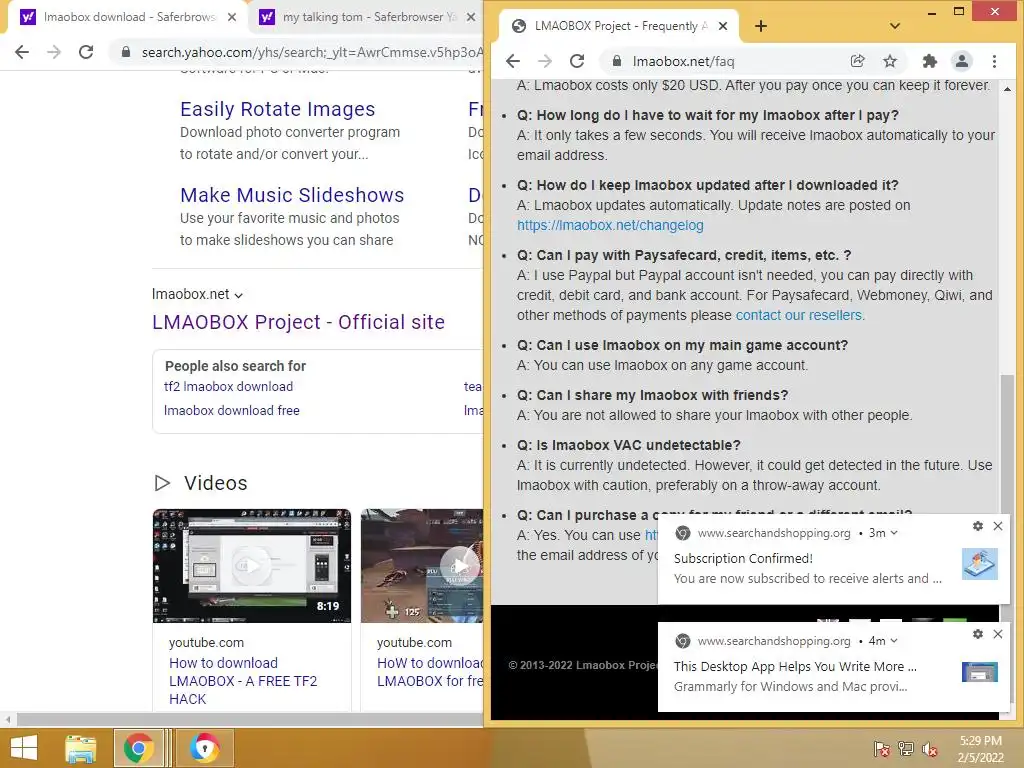Close the Imaobox download tab
This screenshot has height=768, width=1024.
click(232, 17)
